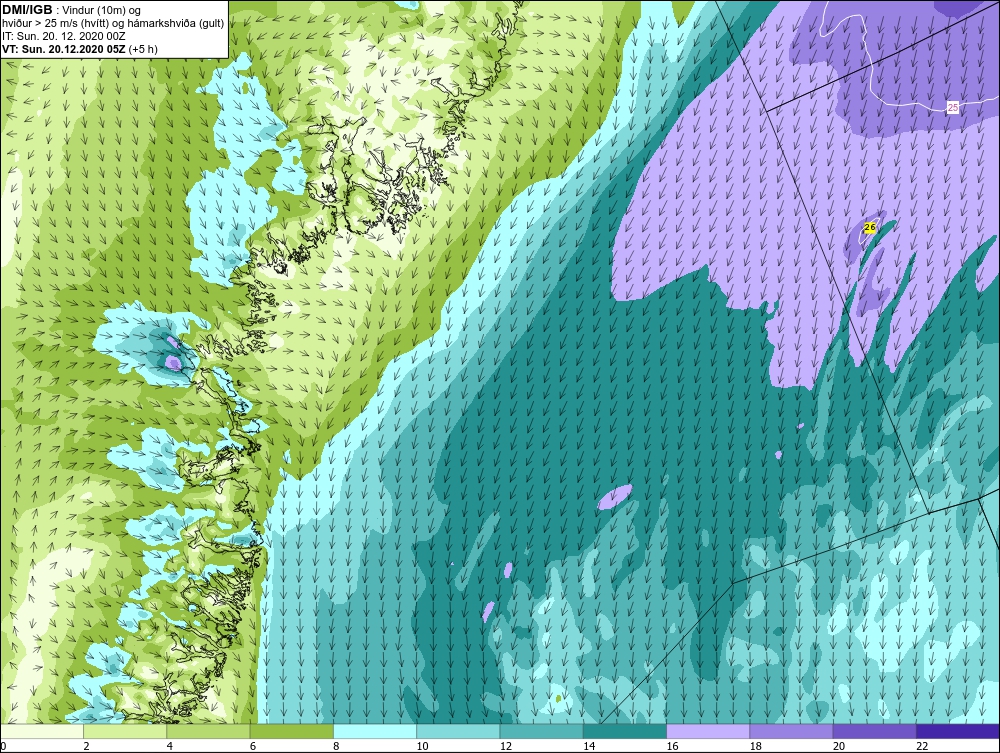Select the 18–20 m/s purple legend swatch
1000x753 pixels.
click(x=791, y=731)
